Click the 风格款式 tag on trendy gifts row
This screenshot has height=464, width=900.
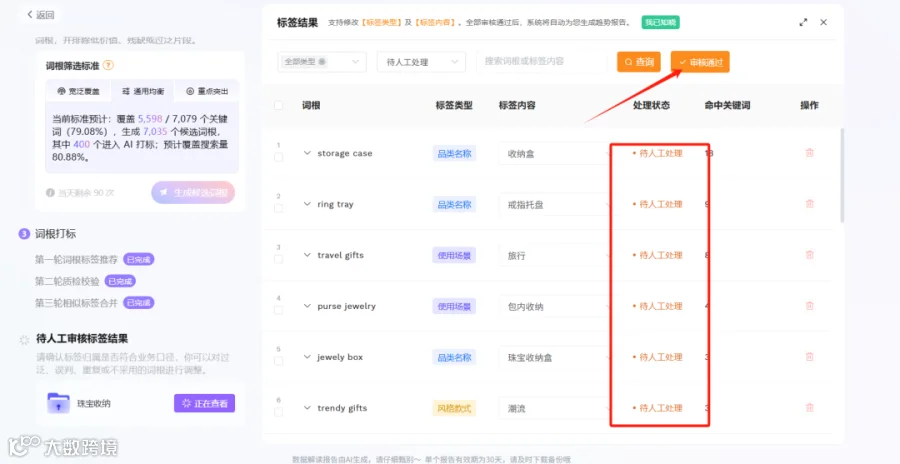[454, 408]
